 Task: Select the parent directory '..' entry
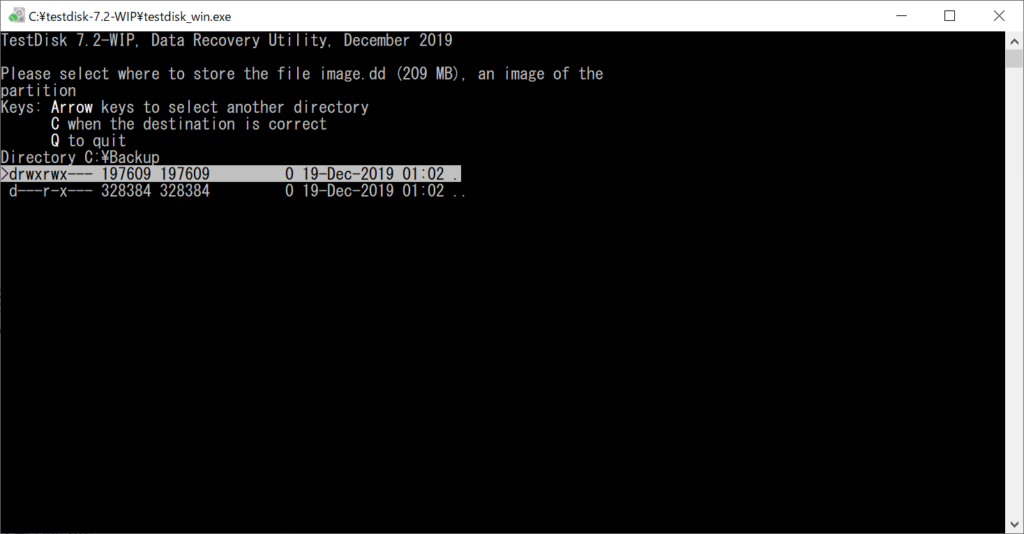tap(234, 191)
